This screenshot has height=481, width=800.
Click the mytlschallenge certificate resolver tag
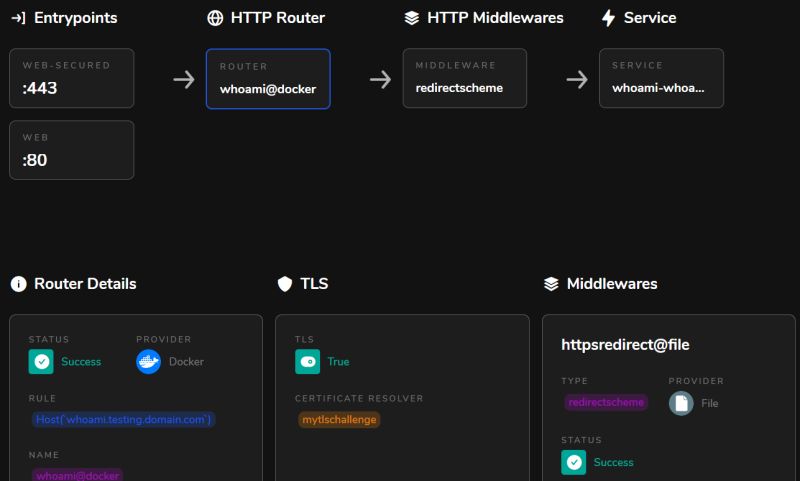tap(339, 419)
